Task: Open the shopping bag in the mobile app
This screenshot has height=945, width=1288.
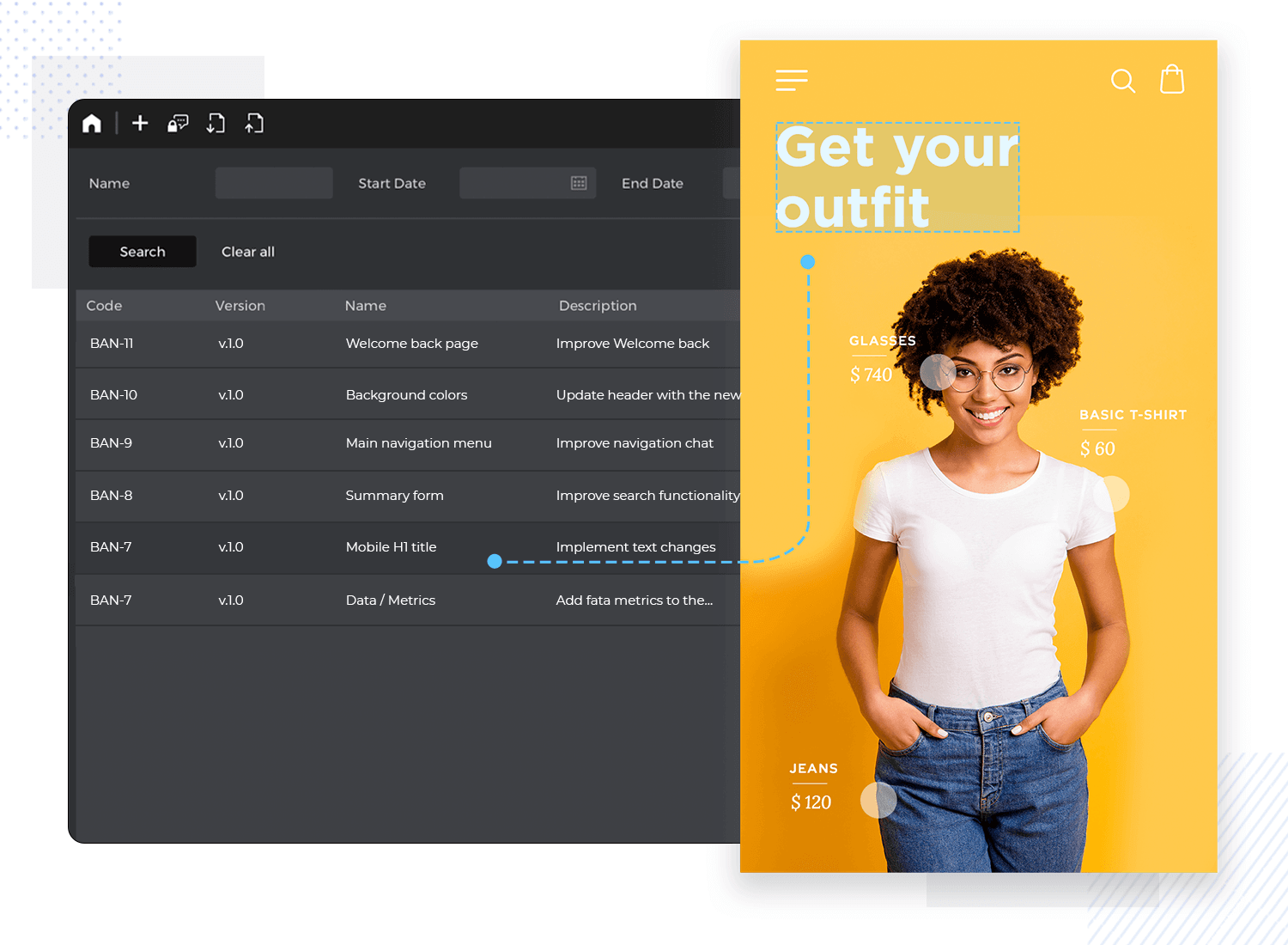Action: point(1172,79)
